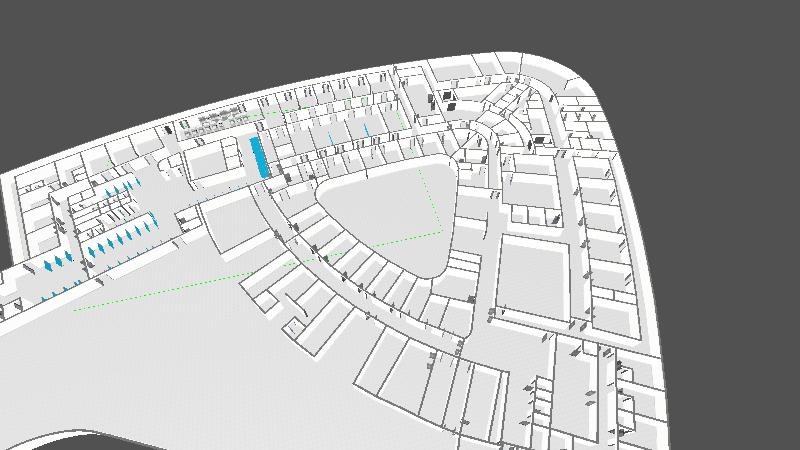Click the green dashed line in the open floor
Screen dimensions: 800x450
[x=180, y=289]
